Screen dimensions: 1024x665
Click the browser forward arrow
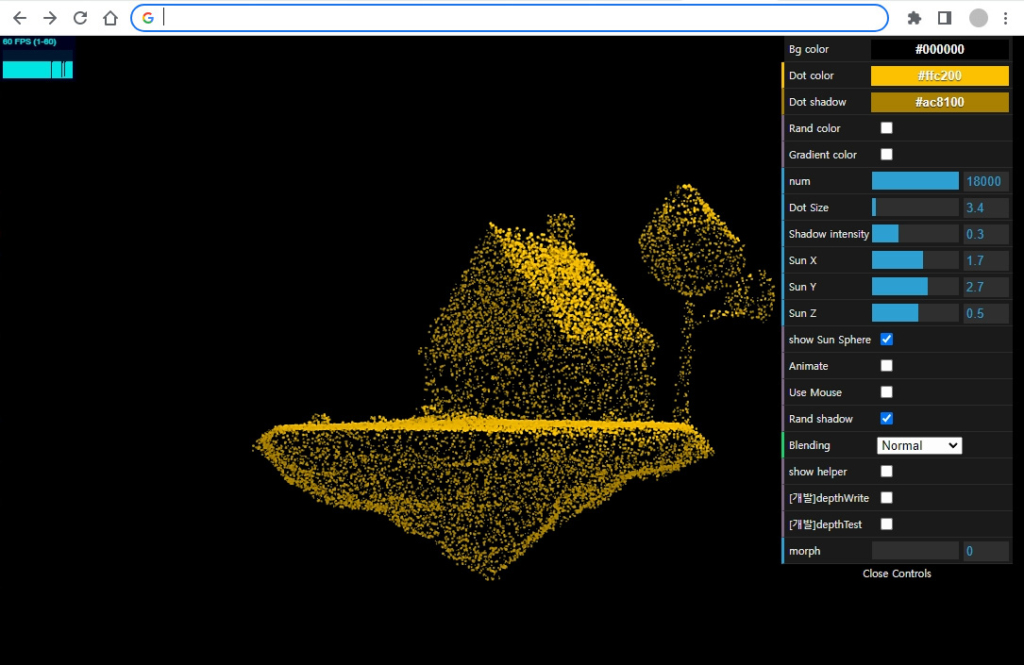(50, 18)
